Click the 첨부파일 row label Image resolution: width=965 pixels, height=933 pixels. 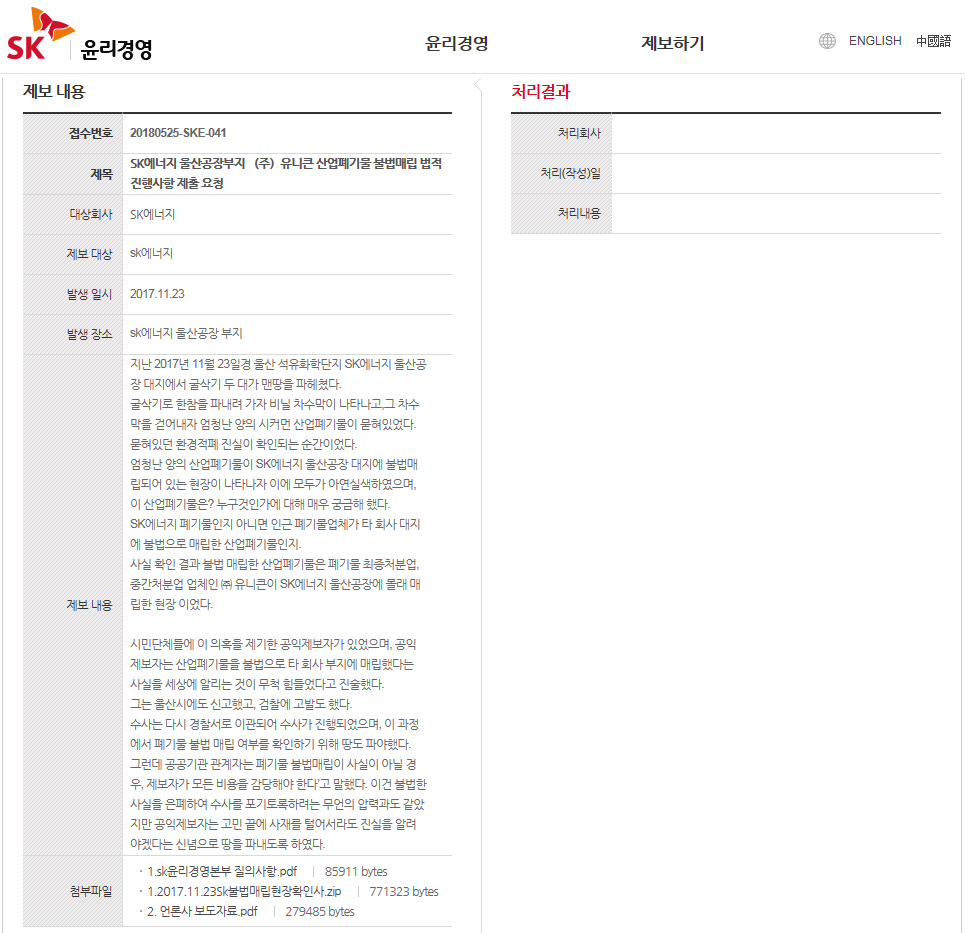[90, 891]
